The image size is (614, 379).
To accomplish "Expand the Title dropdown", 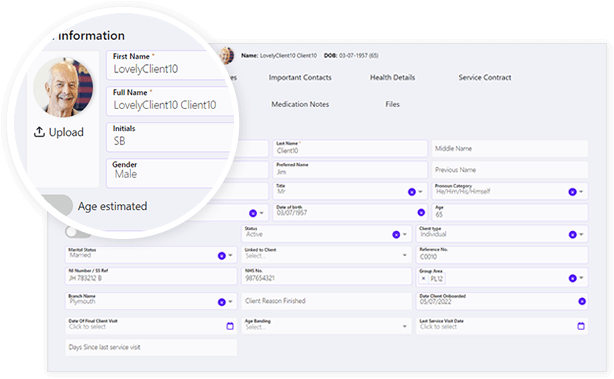I will 420,192.
